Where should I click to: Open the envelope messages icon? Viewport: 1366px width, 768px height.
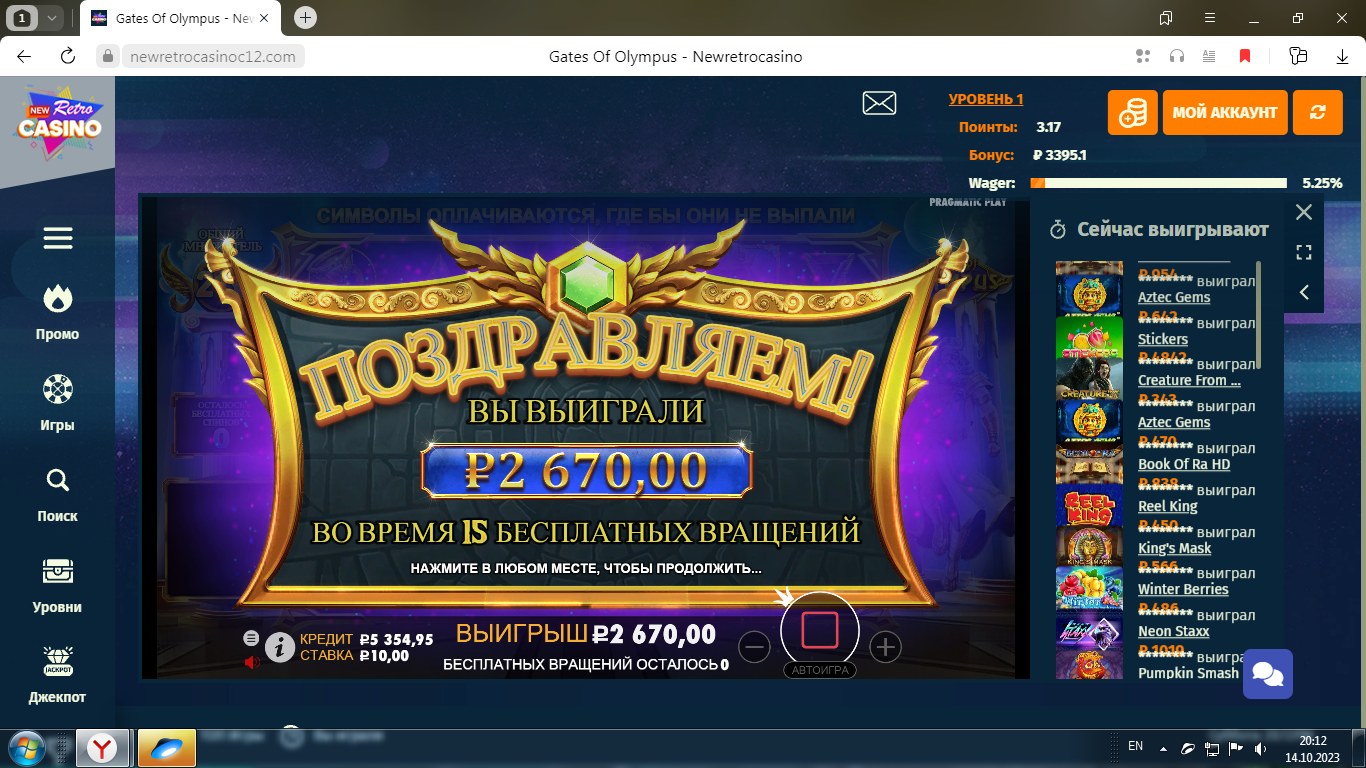(x=879, y=103)
